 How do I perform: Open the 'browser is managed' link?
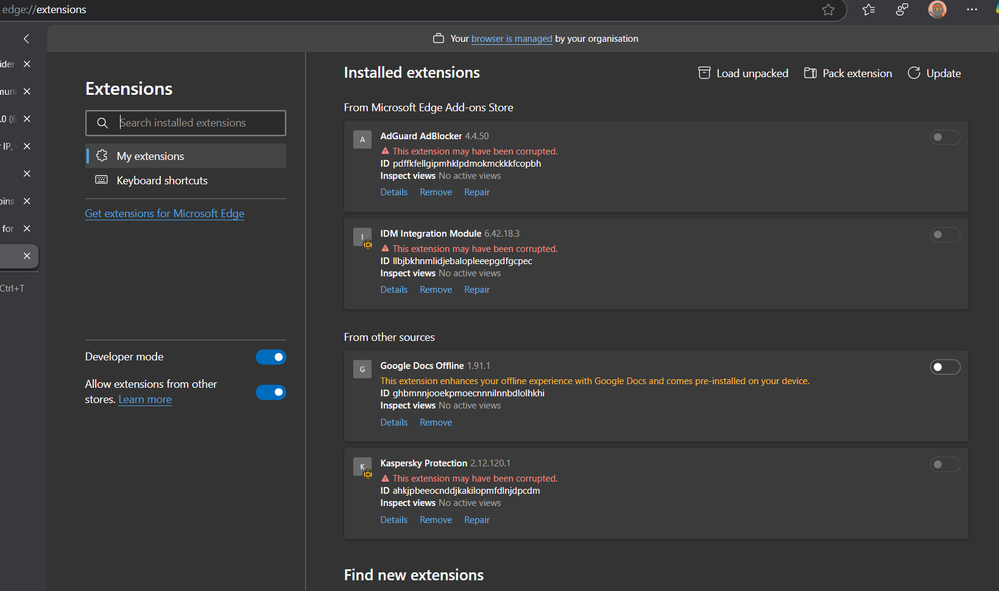point(512,39)
